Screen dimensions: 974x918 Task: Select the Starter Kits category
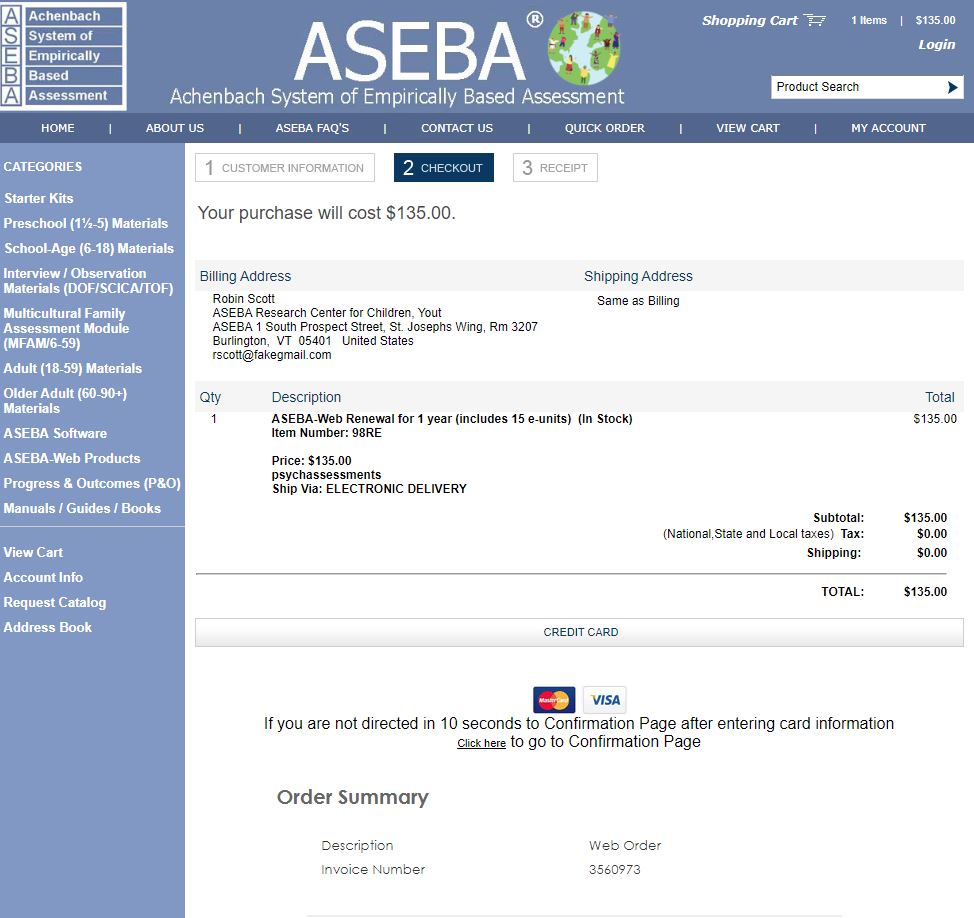pyautogui.click(x=36, y=198)
